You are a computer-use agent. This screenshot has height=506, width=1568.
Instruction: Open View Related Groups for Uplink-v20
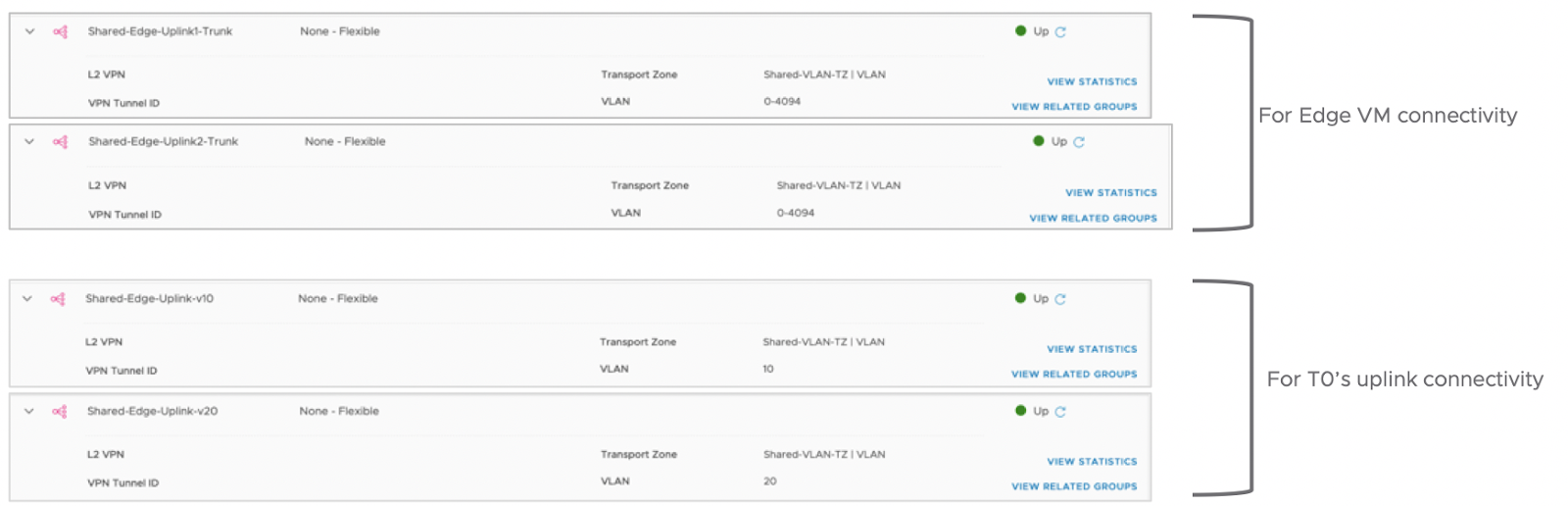pyautogui.click(x=1074, y=486)
